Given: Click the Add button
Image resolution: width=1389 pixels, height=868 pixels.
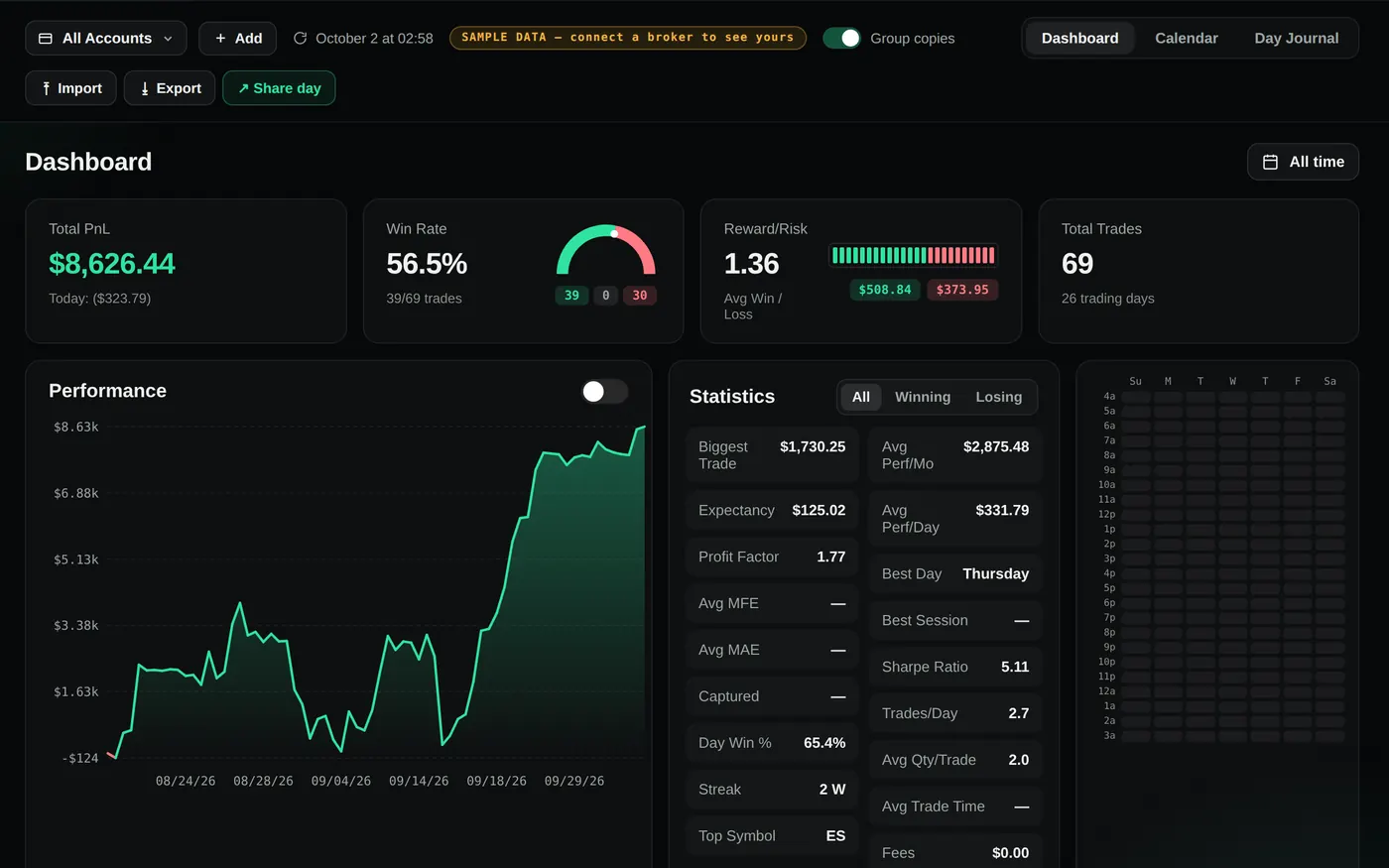Looking at the screenshot, I should point(238,38).
